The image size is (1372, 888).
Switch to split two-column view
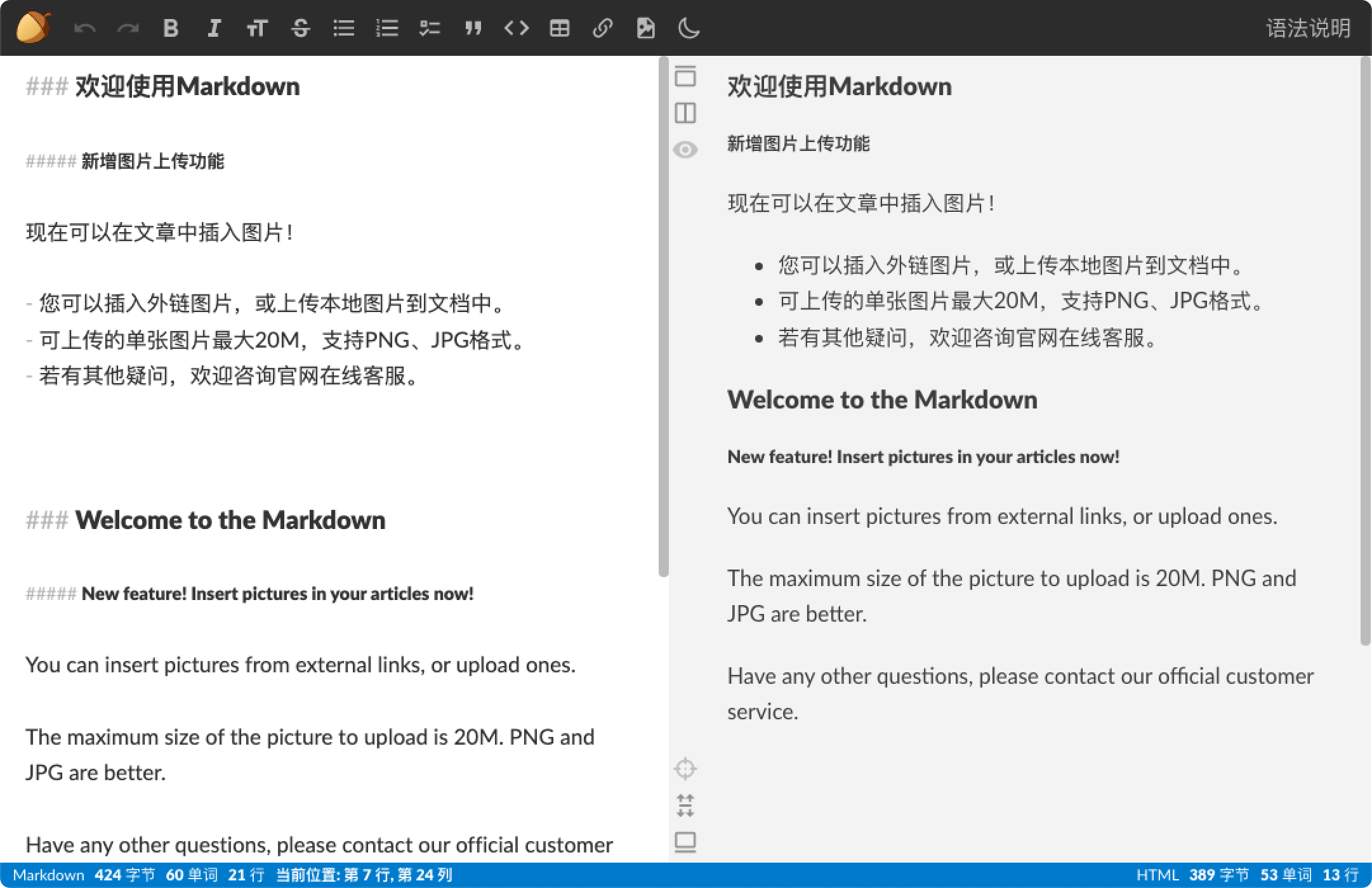(x=685, y=113)
